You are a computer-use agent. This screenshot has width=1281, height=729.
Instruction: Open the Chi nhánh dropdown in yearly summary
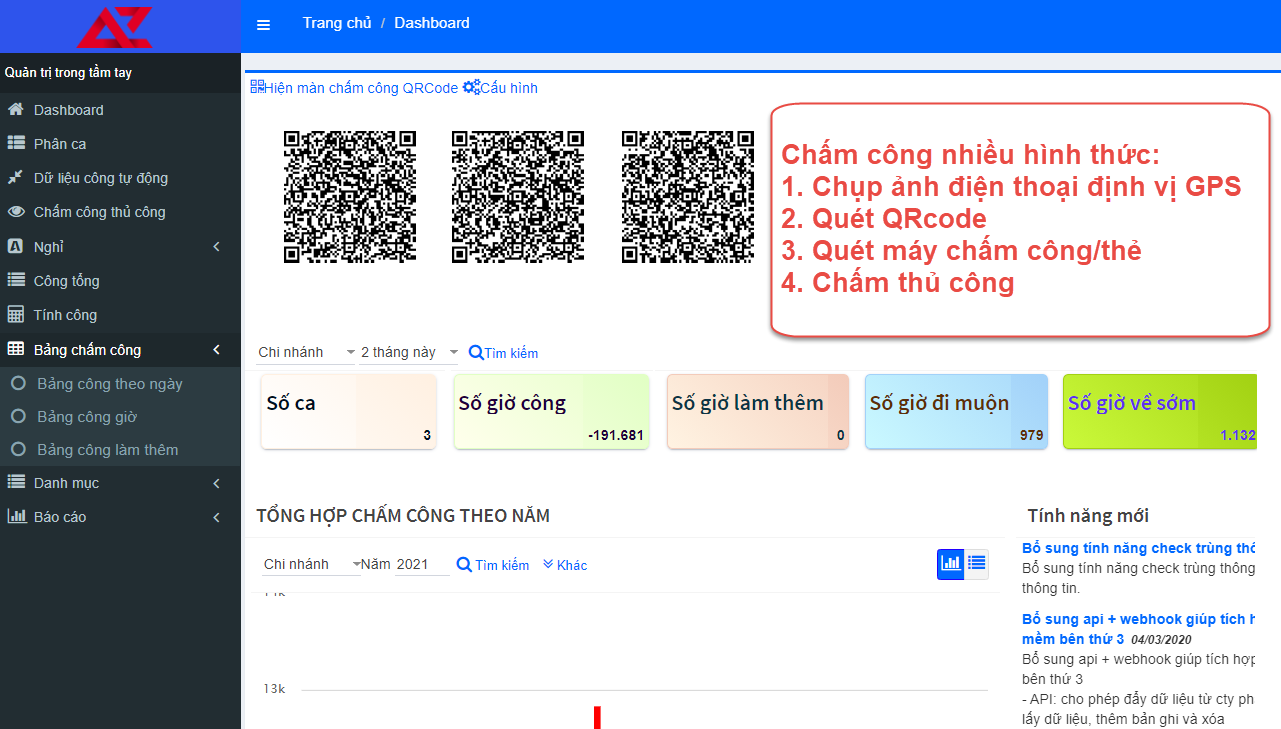311,564
